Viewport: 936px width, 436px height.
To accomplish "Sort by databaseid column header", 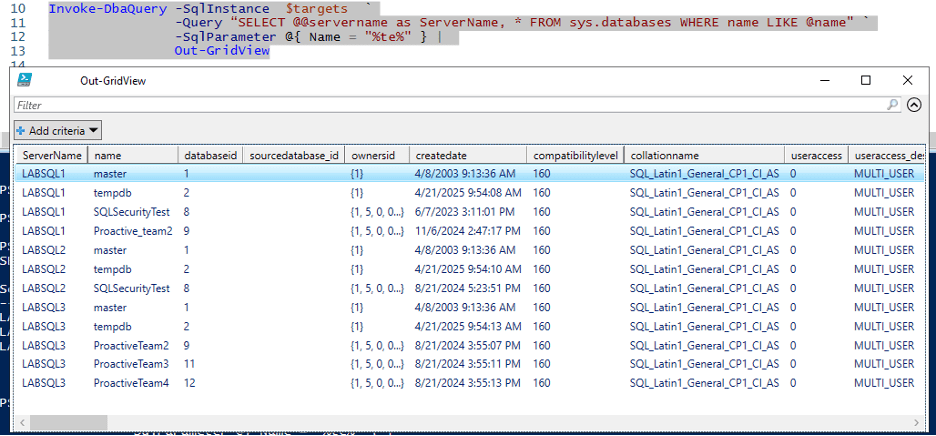I will [211, 155].
